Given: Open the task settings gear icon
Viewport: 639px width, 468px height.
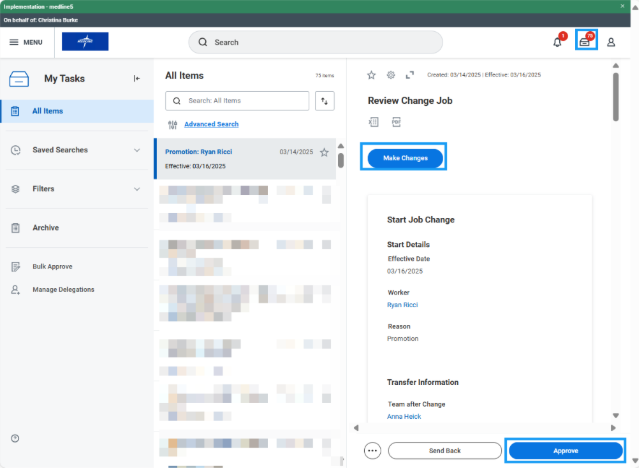Looking at the screenshot, I should pyautogui.click(x=391, y=74).
